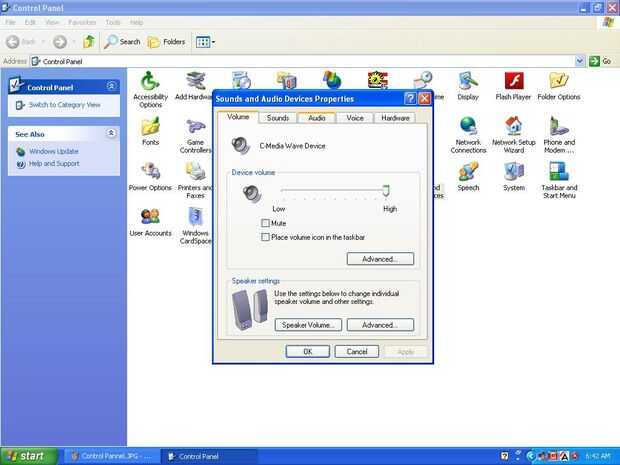The height and width of the screenshot is (465, 620).
Task: Collapse the See Also sidebar section
Action: 111,132
